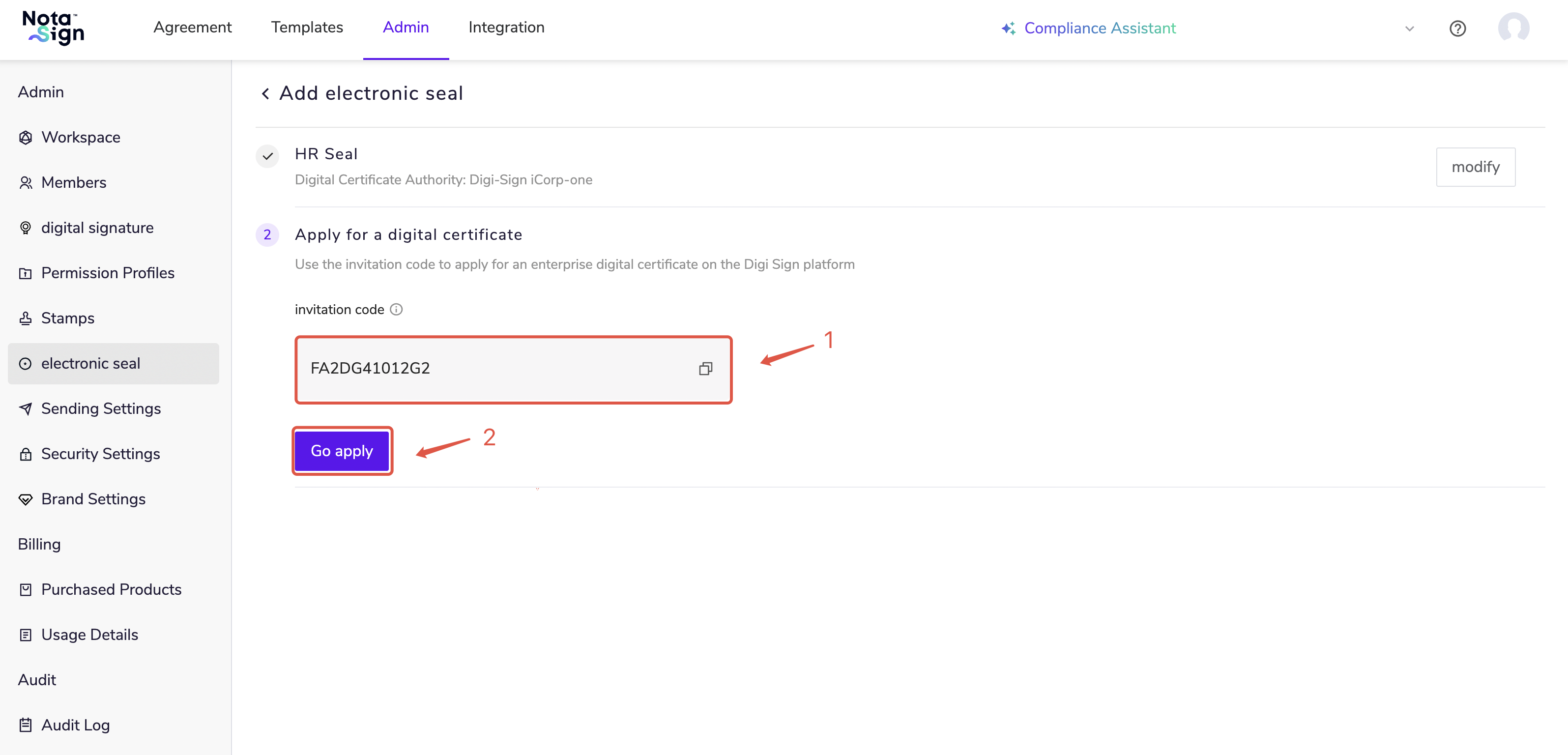This screenshot has width=1568, height=755.
Task: Click the Security Settings lock icon
Action: (26, 454)
